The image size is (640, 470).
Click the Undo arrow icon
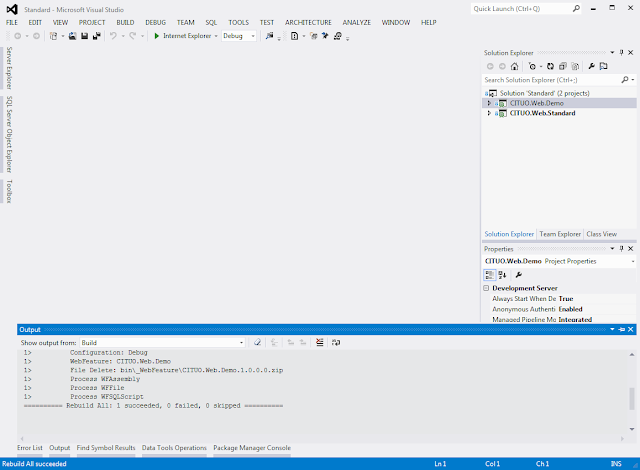113,36
